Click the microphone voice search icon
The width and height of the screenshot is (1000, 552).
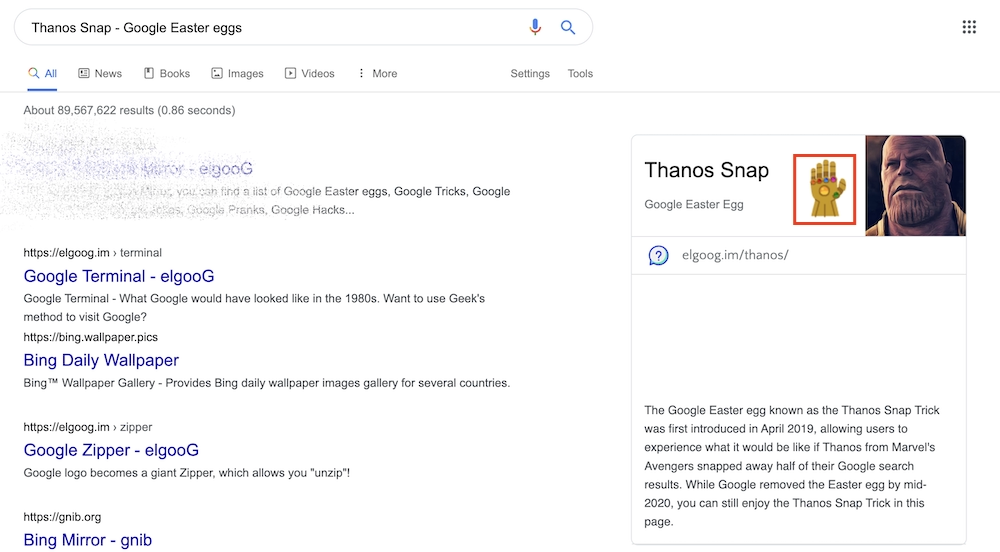pyautogui.click(x=535, y=28)
